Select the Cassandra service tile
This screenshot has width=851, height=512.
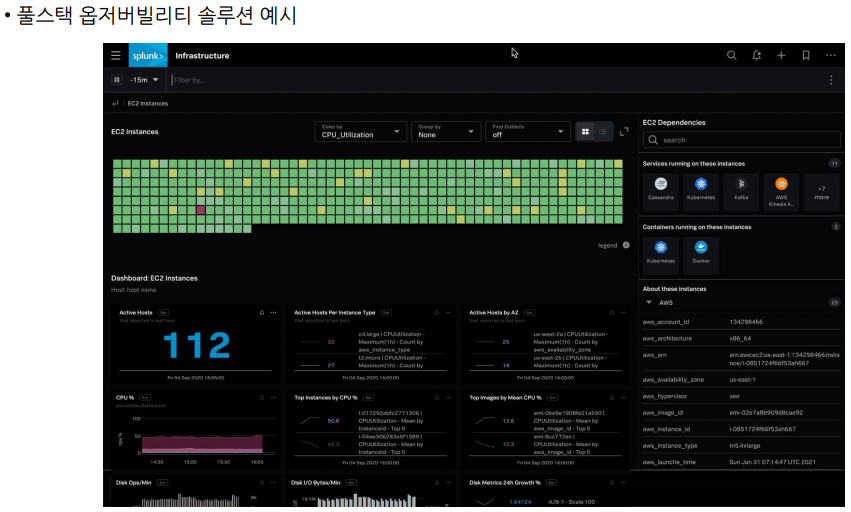661,191
